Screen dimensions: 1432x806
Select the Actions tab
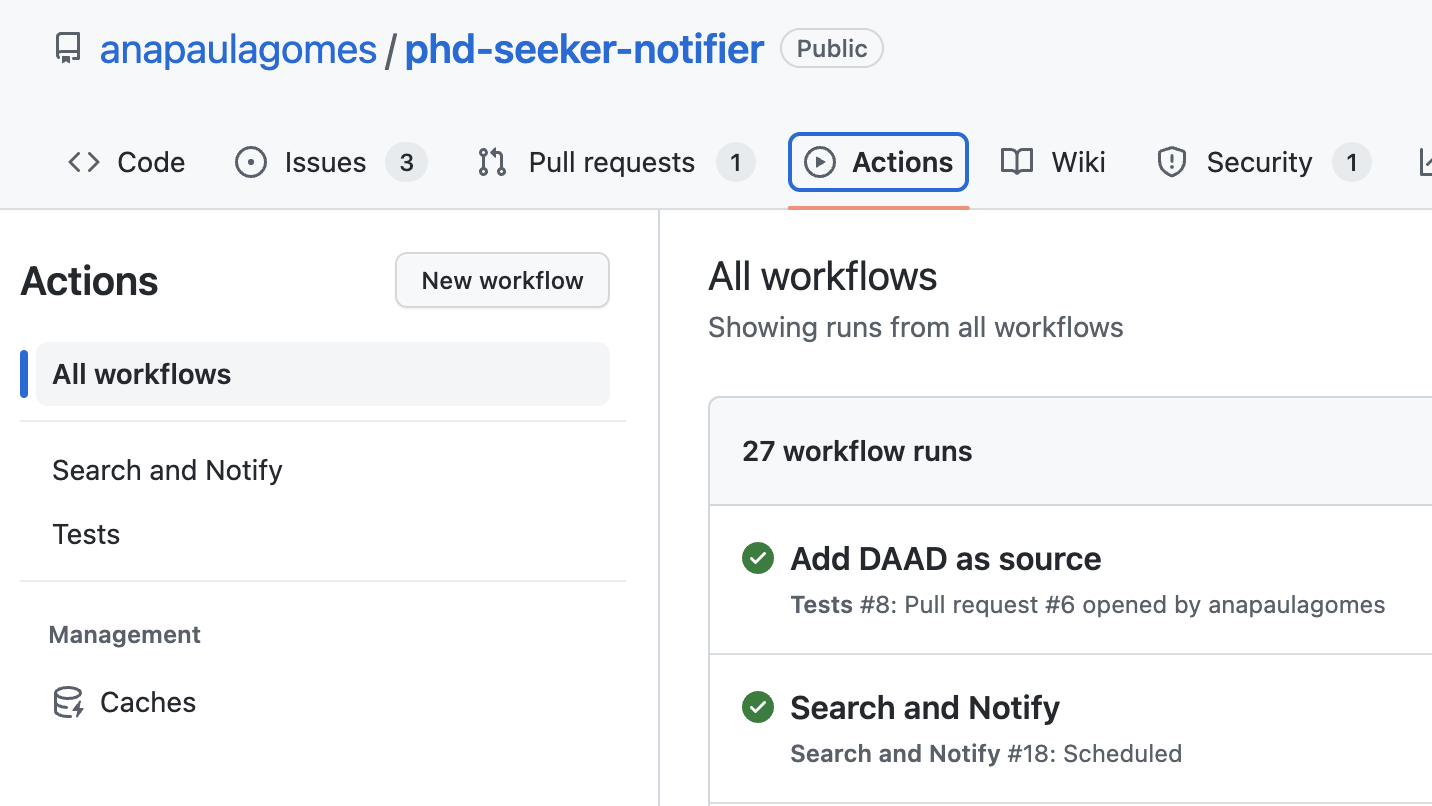pos(878,162)
